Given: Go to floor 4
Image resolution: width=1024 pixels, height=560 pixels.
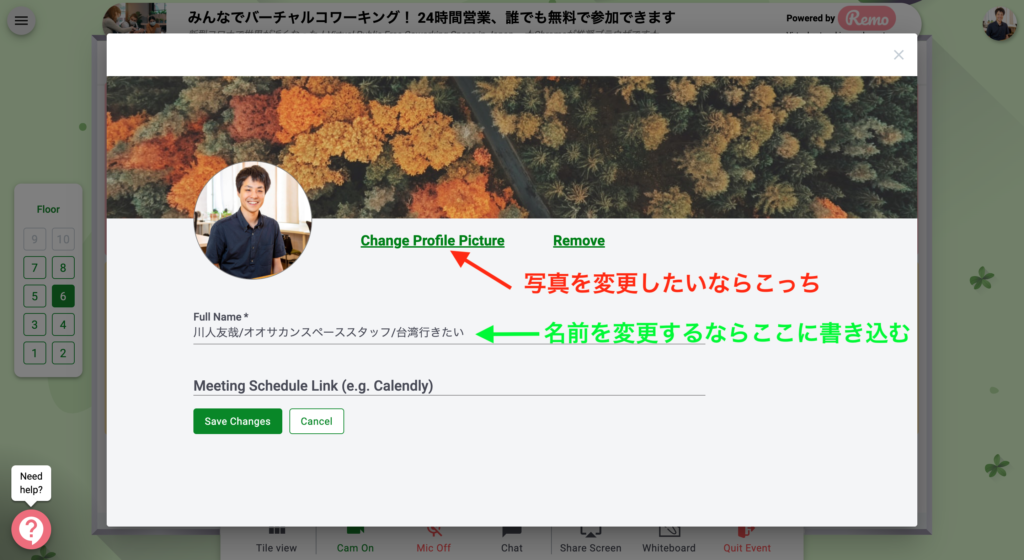Looking at the screenshot, I should [x=63, y=324].
